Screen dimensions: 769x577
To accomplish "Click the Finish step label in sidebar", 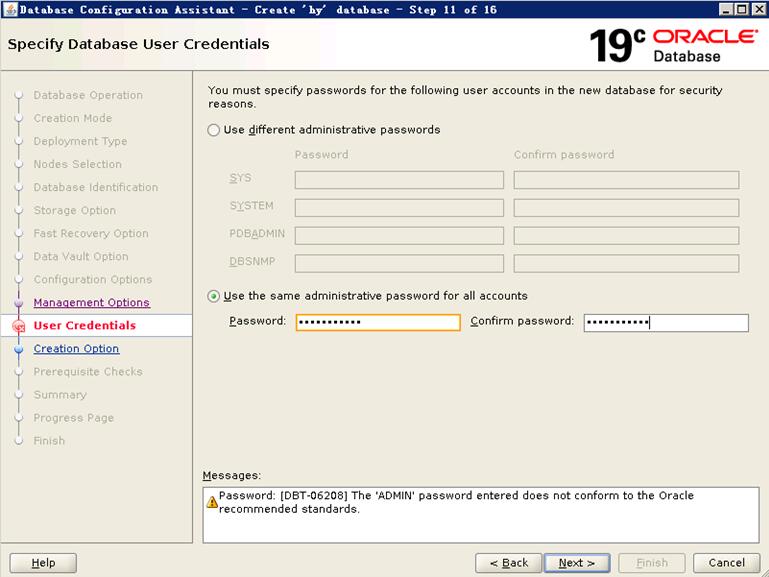I will 49,441.
